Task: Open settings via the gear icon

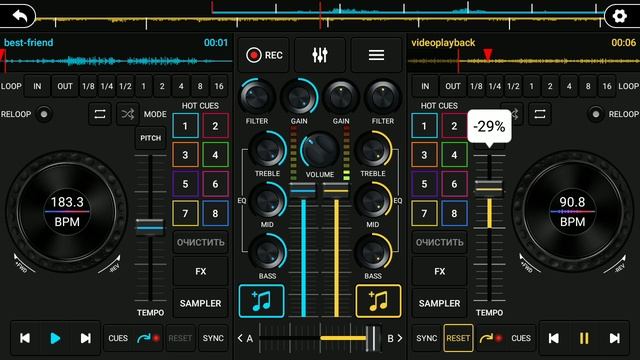Action: pos(620,16)
